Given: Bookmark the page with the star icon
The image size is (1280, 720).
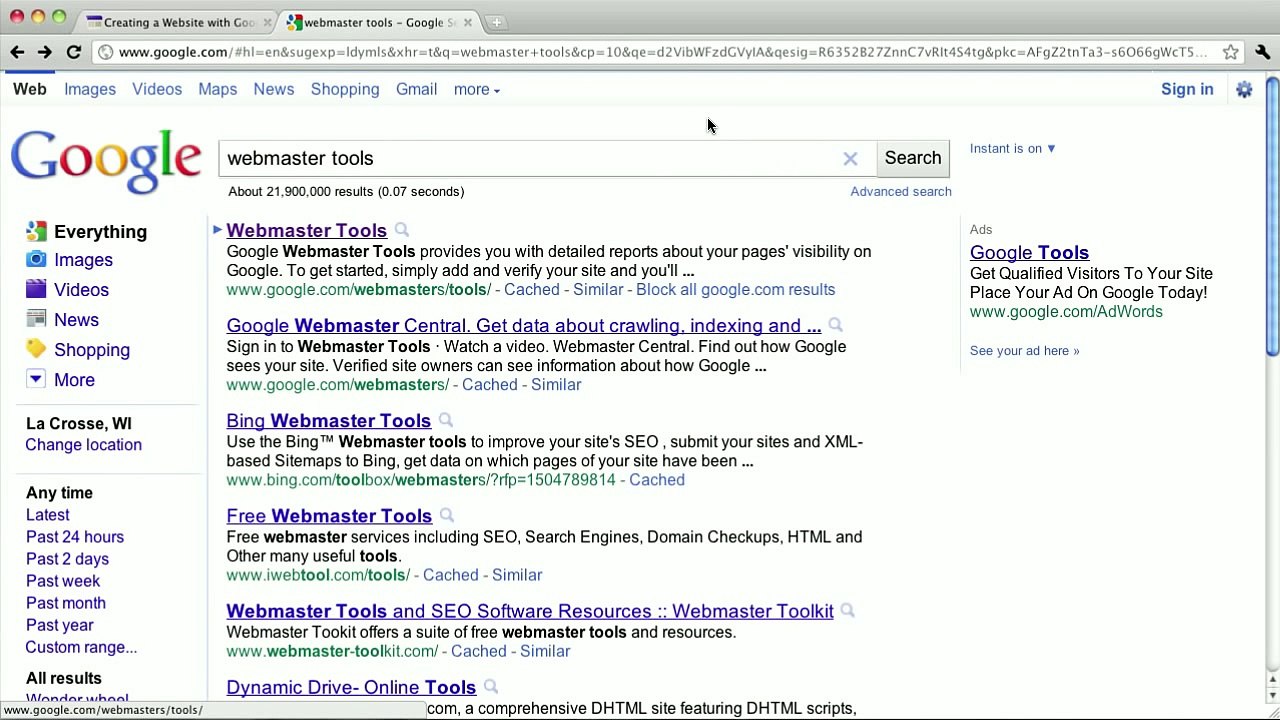Looking at the screenshot, I should (1230, 52).
